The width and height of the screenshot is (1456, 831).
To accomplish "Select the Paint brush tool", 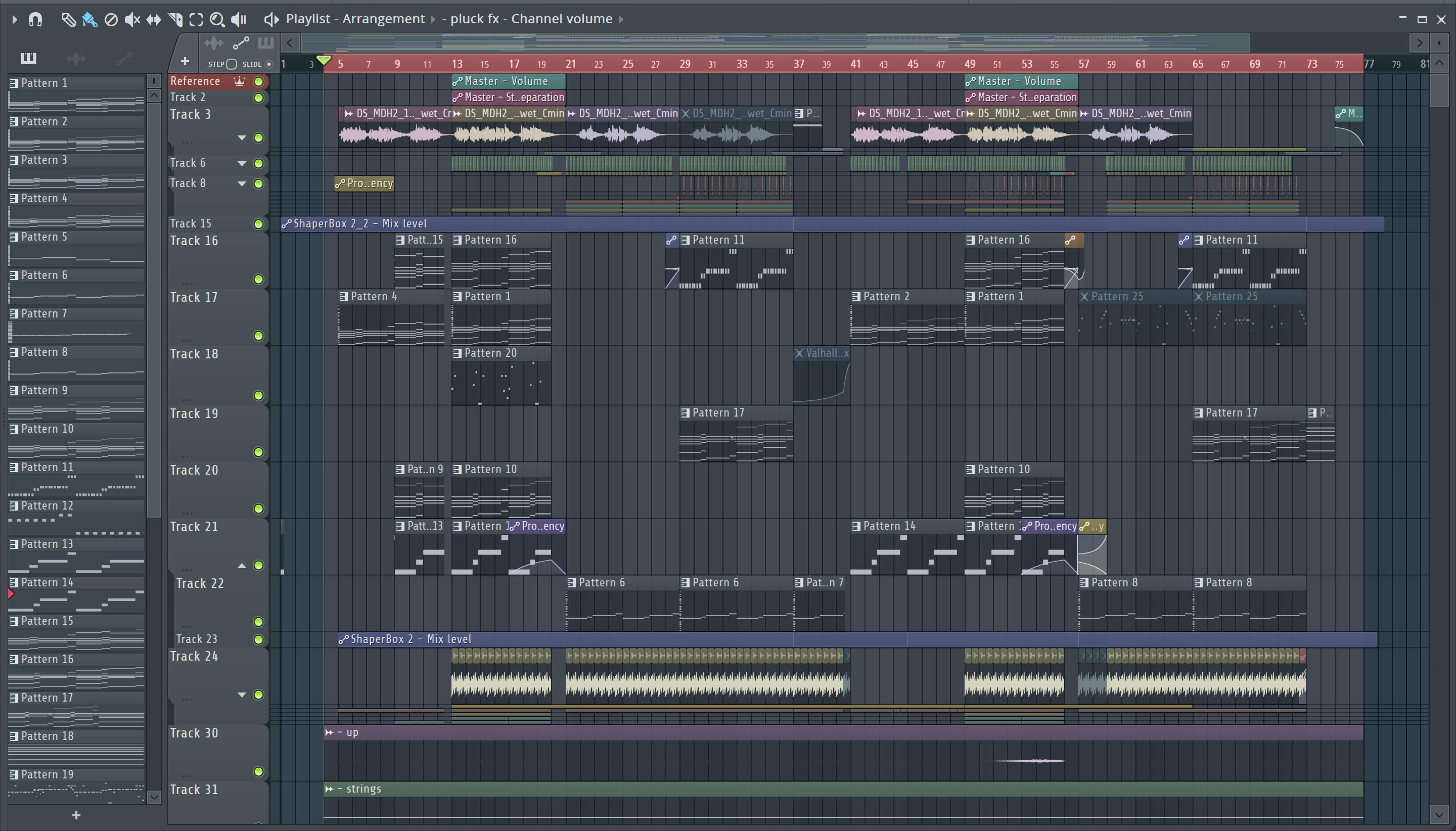I will tap(89, 20).
